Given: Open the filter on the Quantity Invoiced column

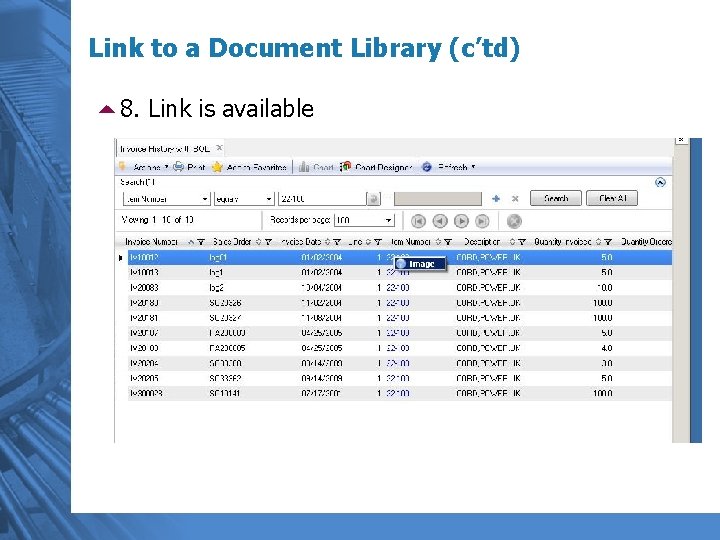Looking at the screenshot, I should point(608,242).
